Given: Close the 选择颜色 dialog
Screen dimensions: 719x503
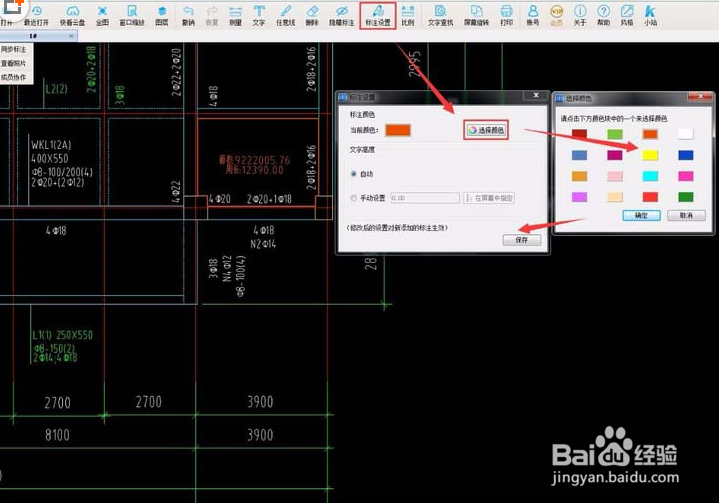Looking at the screenshot, I should pyautogui.click(x=700, y=96).
